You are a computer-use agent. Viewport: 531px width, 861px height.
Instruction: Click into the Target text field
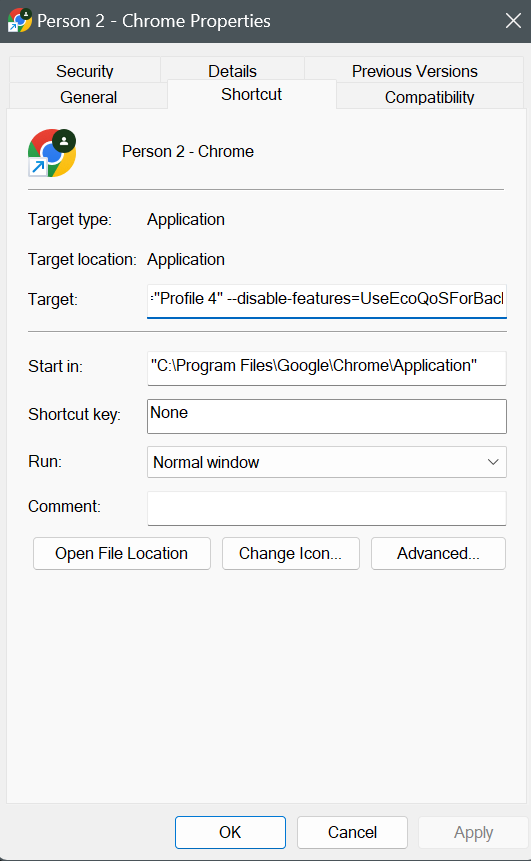point(327,300)
